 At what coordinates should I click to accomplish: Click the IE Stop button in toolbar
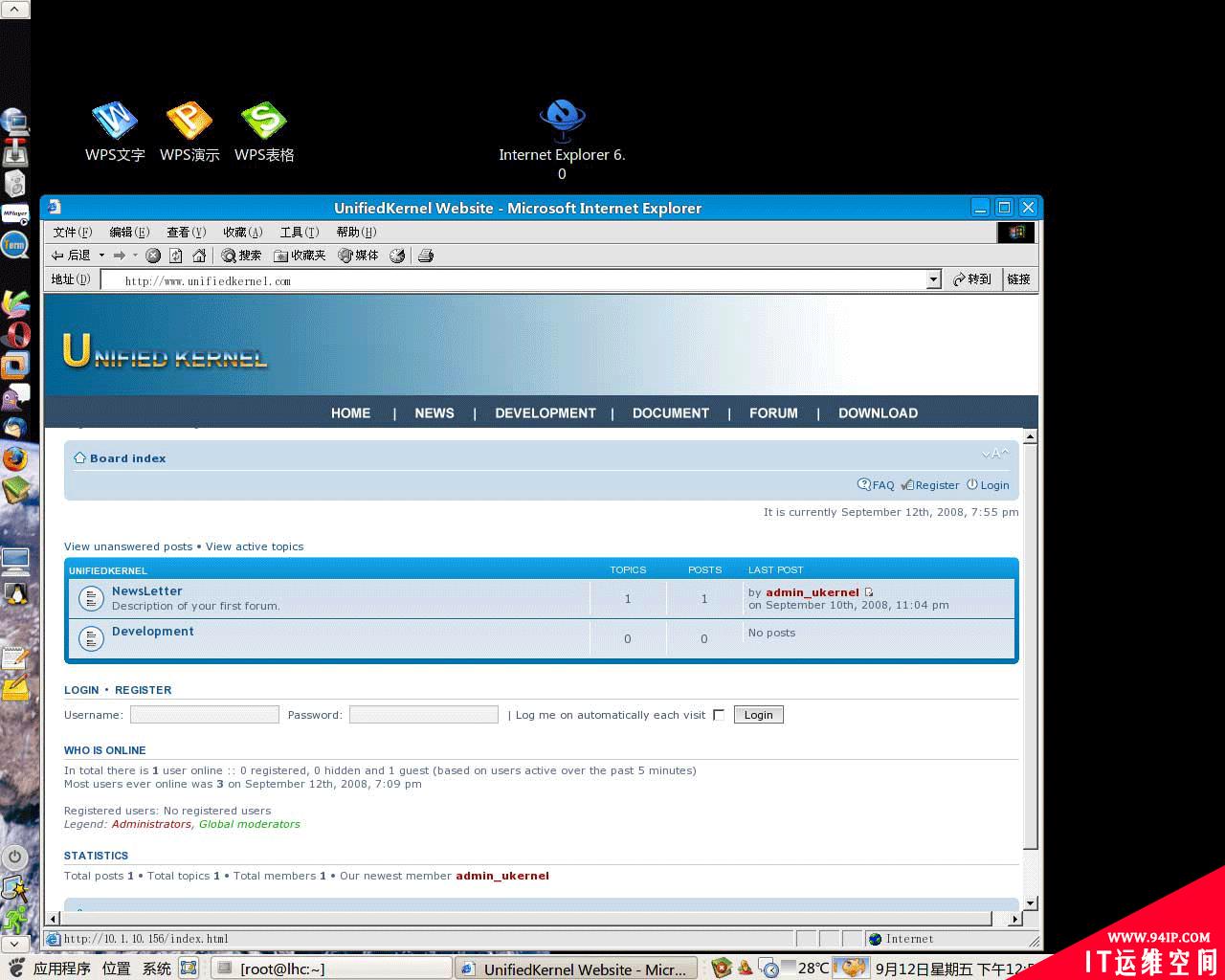[153, 256]
